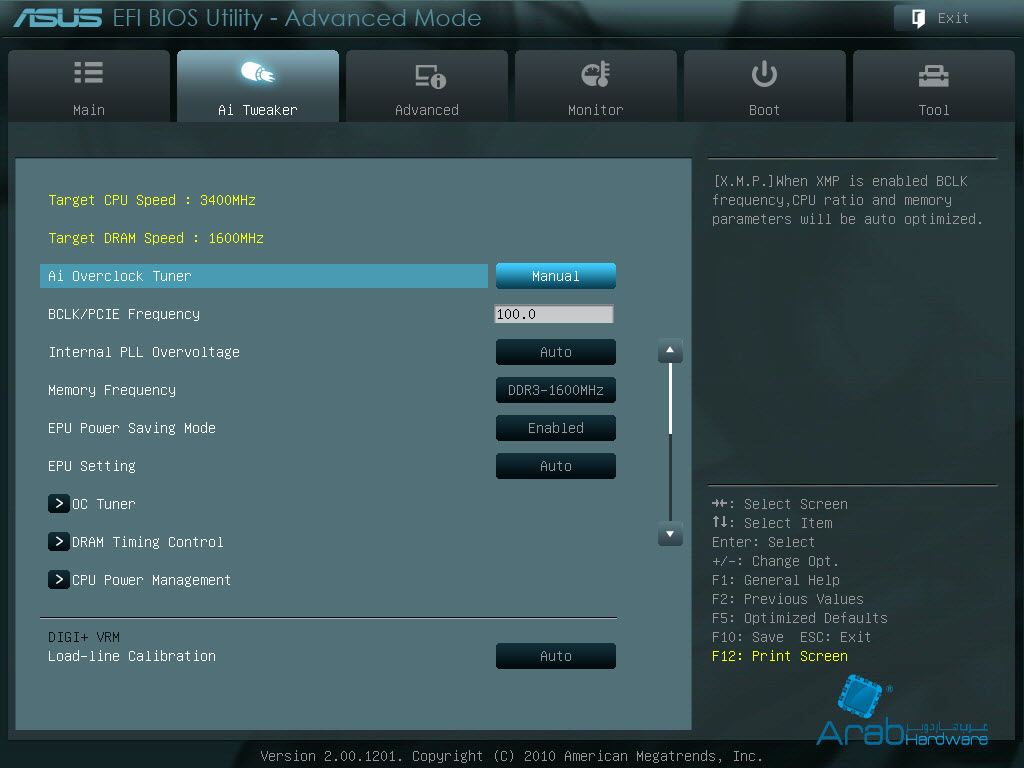Click the F2: Previous Values hint
This screenshot has width=1024, height=768.
(788, 599)
